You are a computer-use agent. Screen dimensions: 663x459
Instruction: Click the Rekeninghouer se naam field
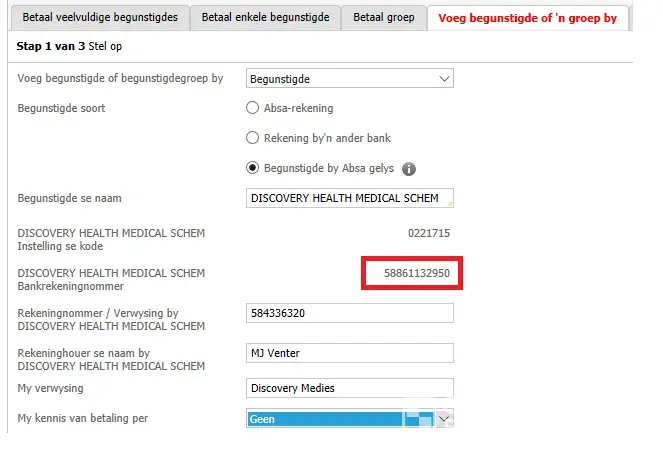pyautogui.click(x=350, y=353)
